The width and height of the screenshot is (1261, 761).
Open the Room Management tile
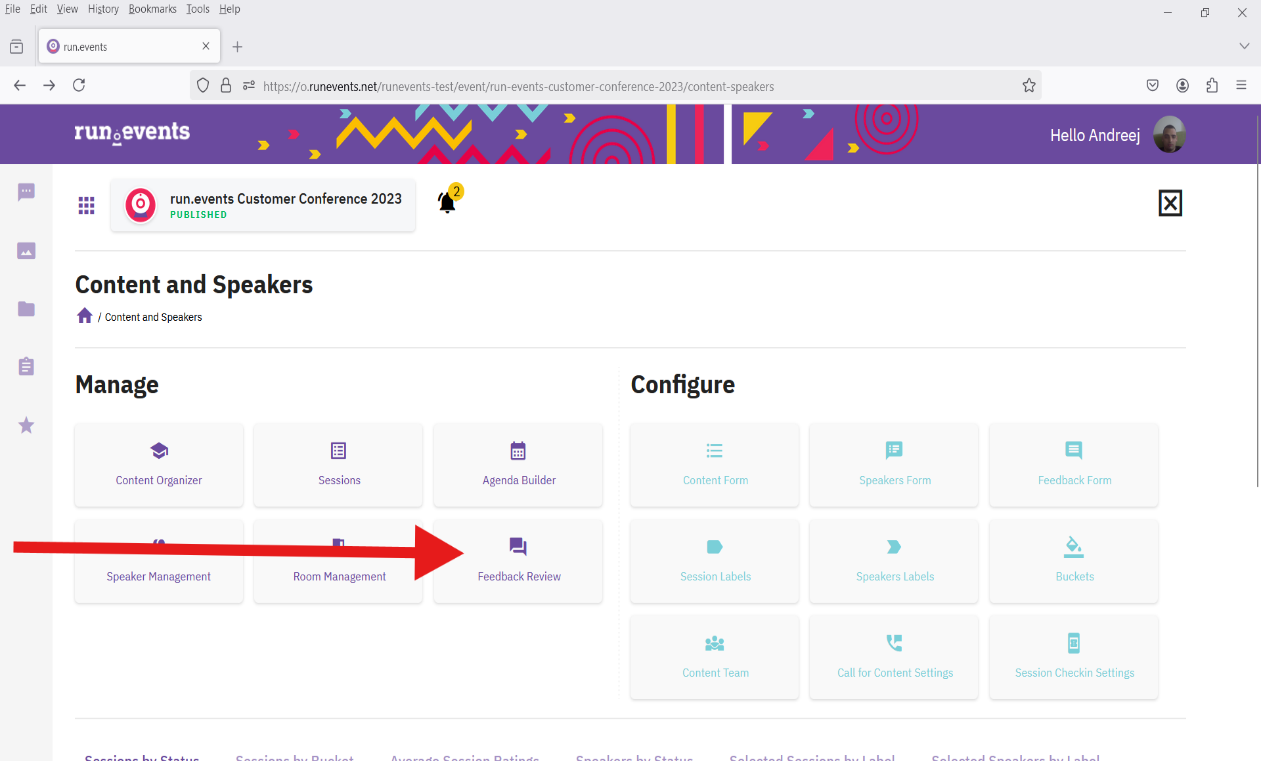coord(338,561)
